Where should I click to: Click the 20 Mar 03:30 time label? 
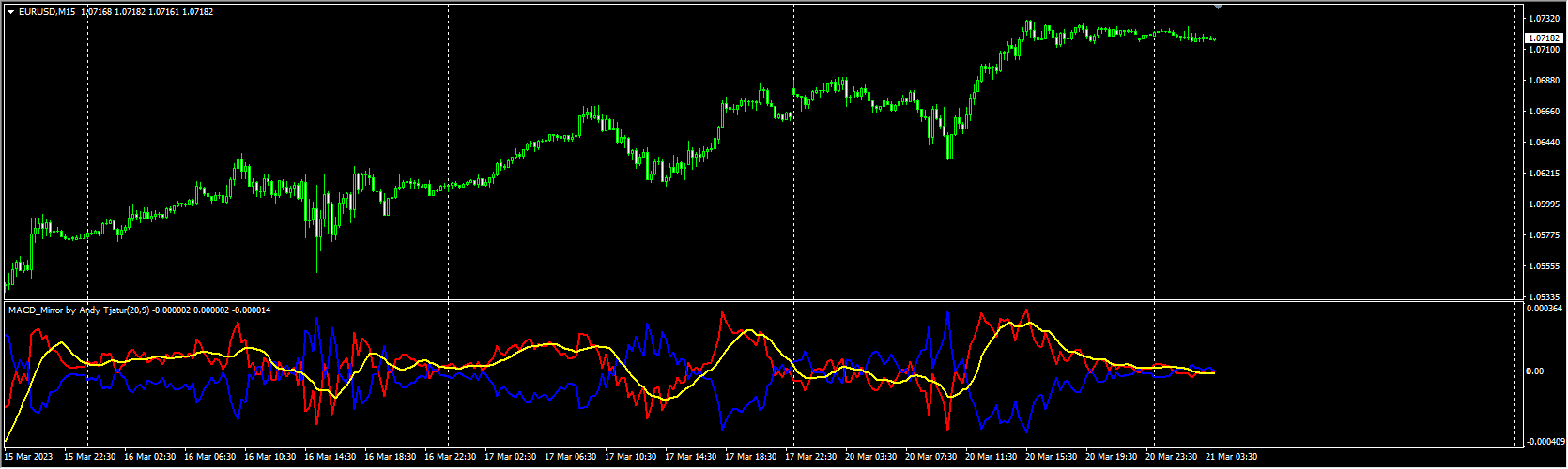click(871, 457)
